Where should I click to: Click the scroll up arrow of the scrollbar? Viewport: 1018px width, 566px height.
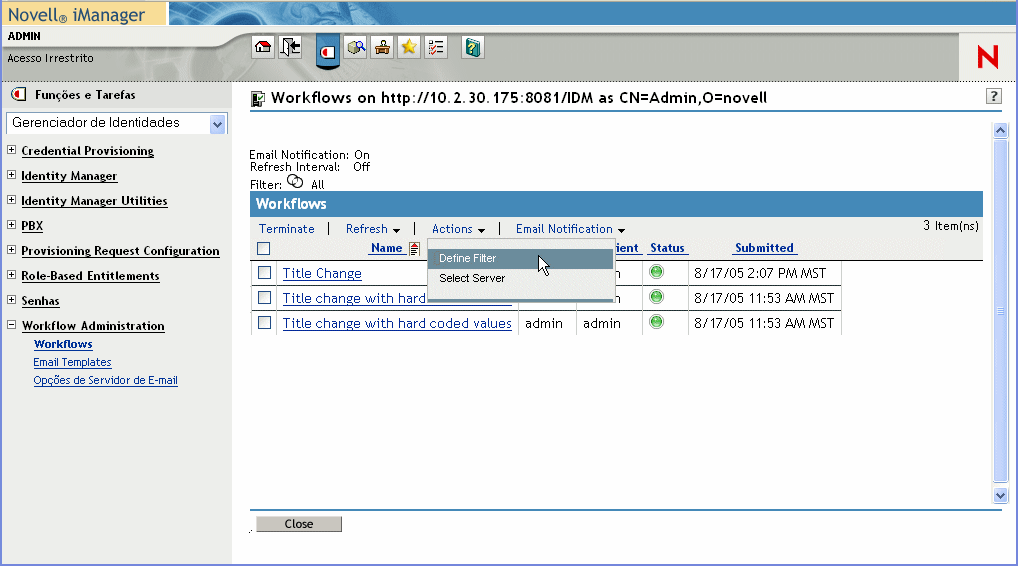pyautogui.click(x=1000, y=130)
